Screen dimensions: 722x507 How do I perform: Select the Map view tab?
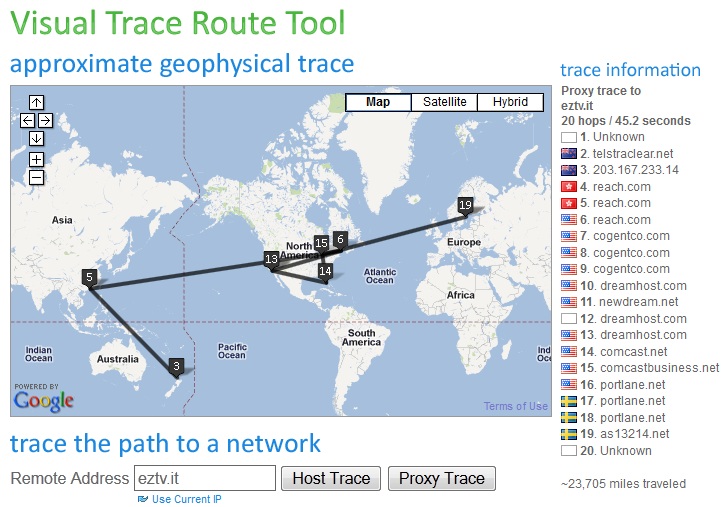point(378,102)
